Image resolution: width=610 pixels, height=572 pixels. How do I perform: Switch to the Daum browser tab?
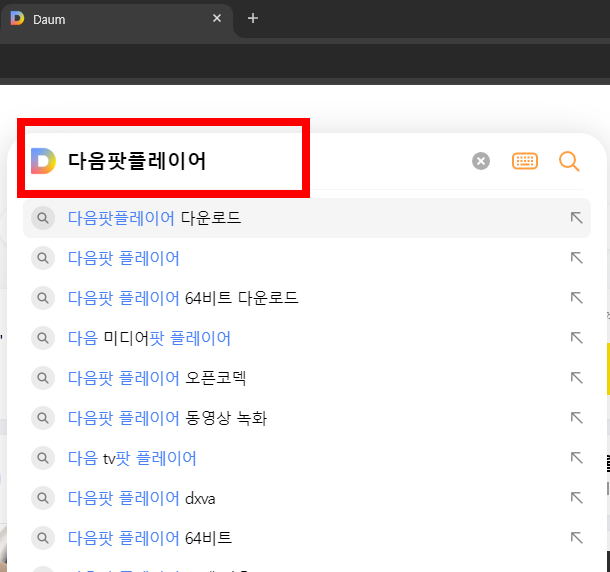(x=117, y=19)
